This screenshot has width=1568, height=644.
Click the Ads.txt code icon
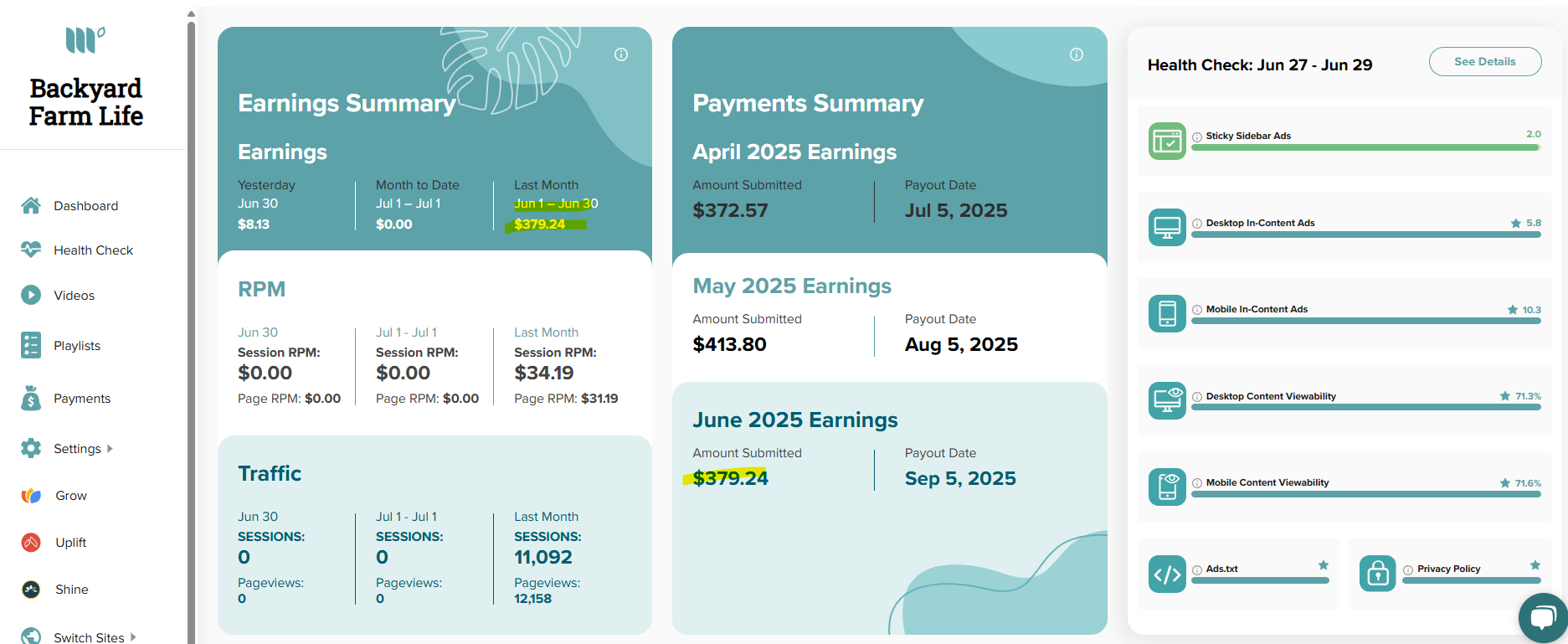(1167, 574)
